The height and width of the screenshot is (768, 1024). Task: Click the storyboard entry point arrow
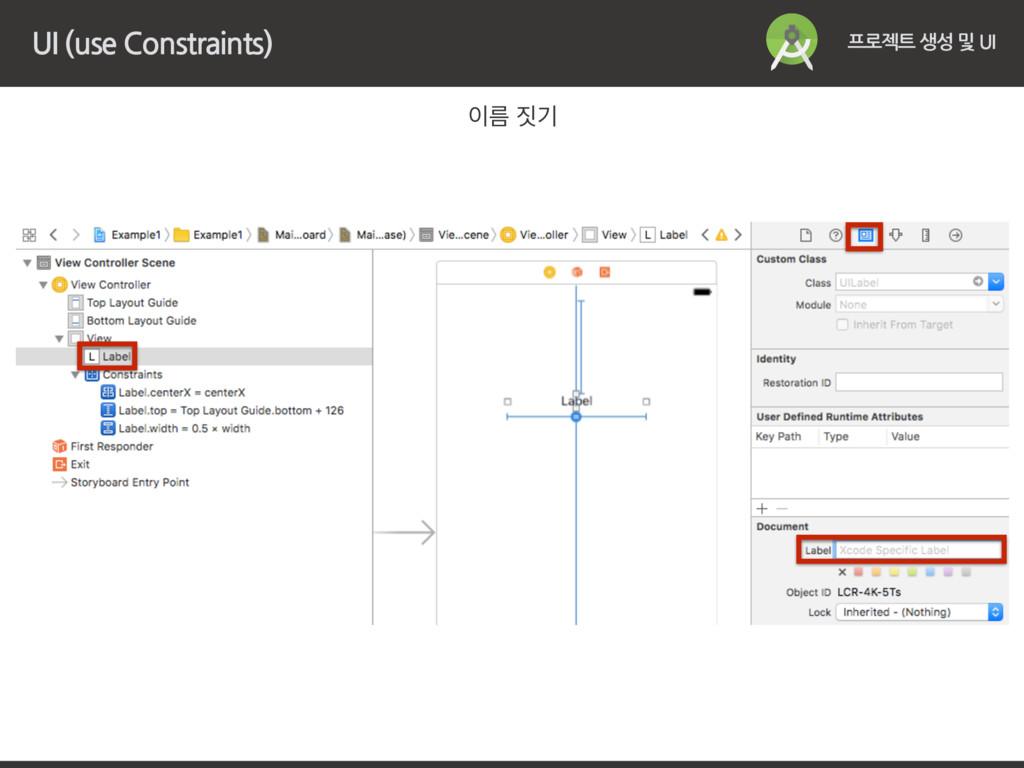coord(404,532)
